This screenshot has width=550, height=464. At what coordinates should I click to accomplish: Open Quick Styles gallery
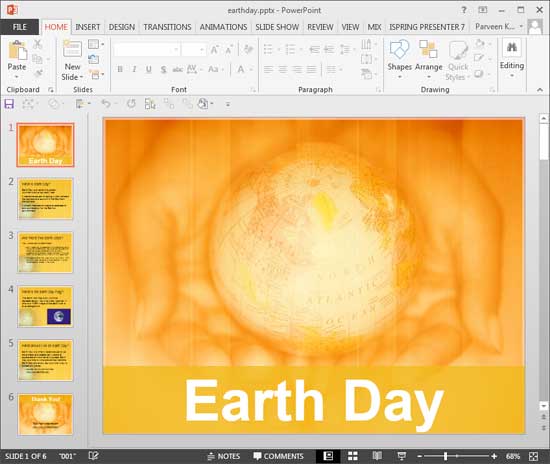coord(458,60)
